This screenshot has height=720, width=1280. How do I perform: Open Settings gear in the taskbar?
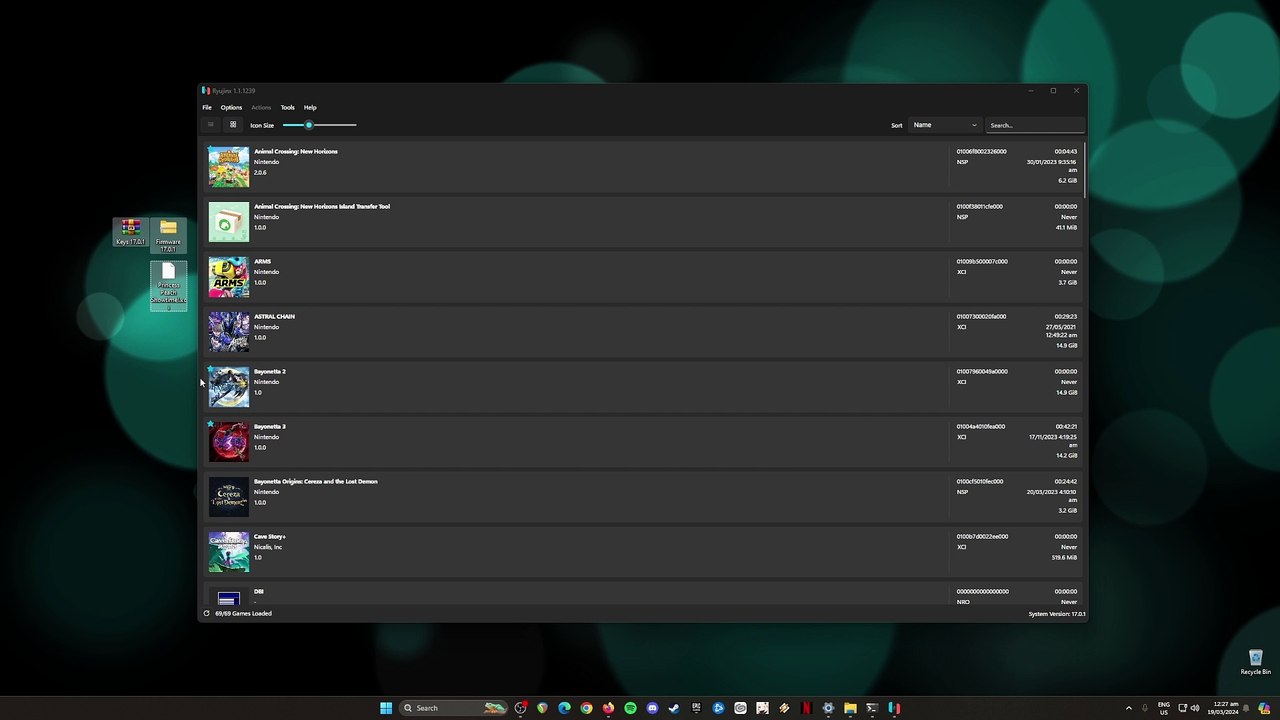(828, 708)
